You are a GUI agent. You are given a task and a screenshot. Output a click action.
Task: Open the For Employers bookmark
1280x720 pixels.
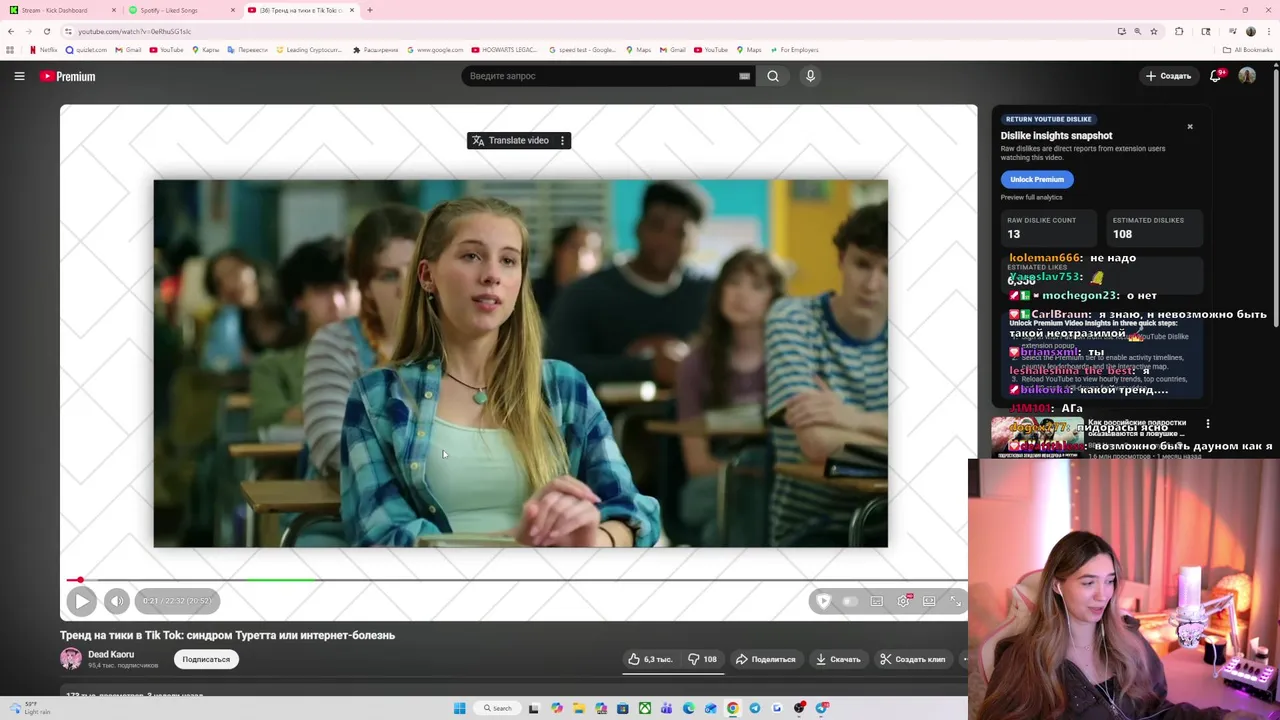[x=794, y=50]
